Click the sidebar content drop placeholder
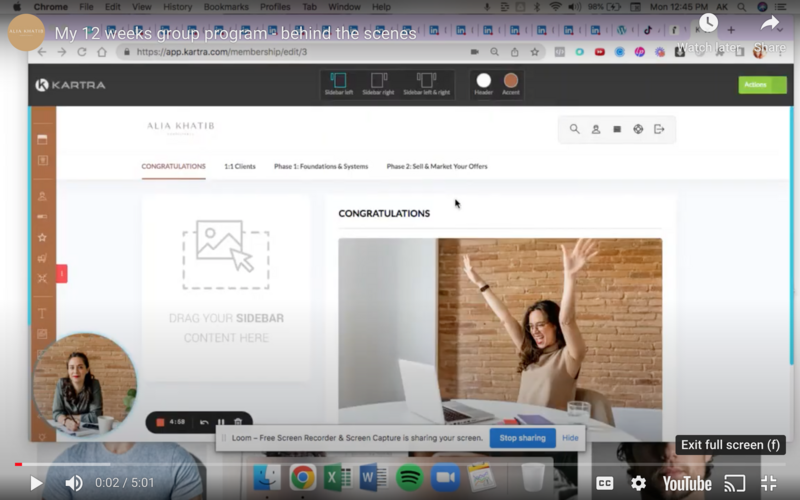Screen dimensions: 800x500 pyautogui.click(x=226, y=288)
